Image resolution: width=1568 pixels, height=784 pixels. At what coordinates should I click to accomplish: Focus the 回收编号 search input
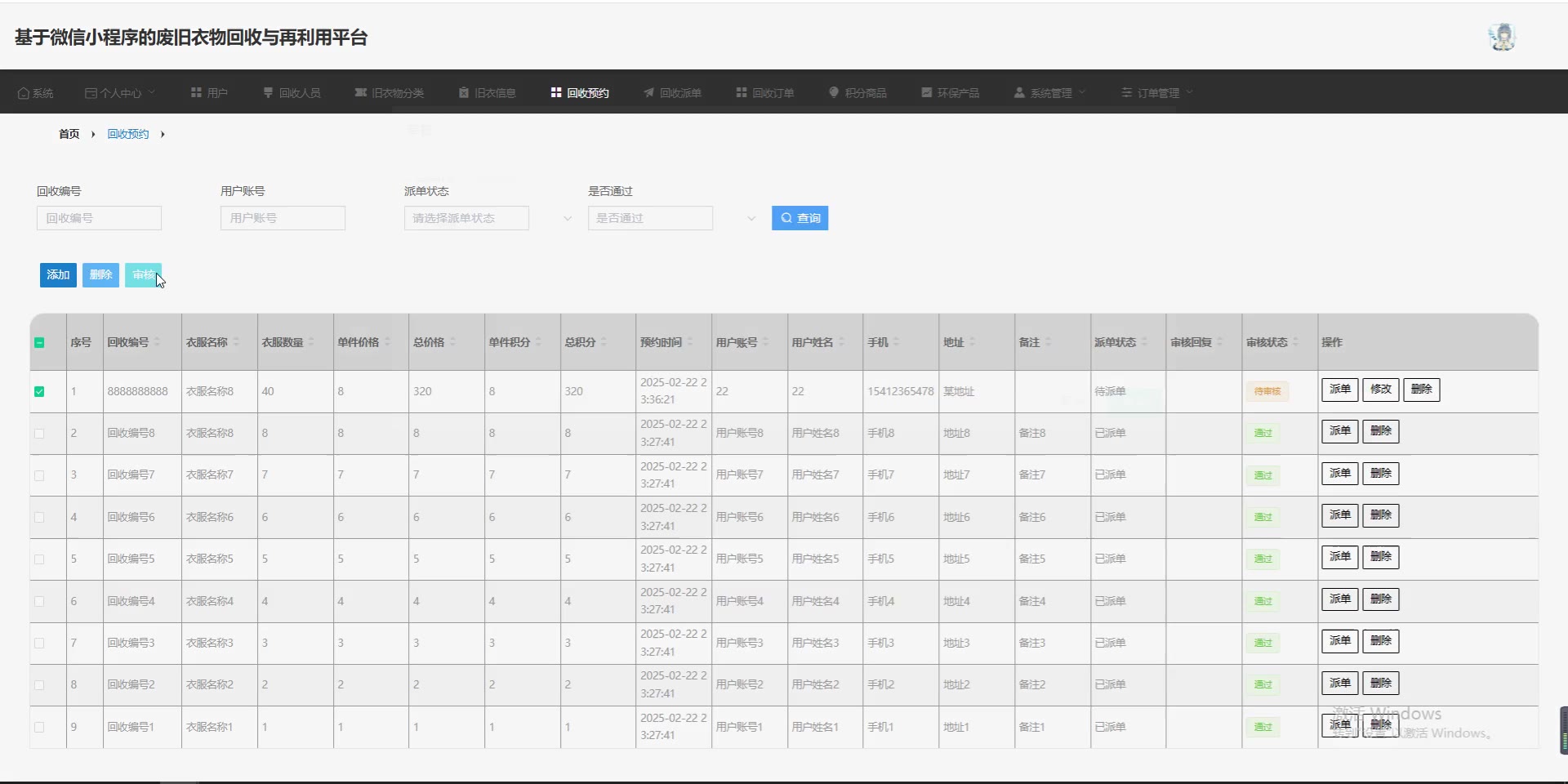pyautogui.click(x=99, y=218)
